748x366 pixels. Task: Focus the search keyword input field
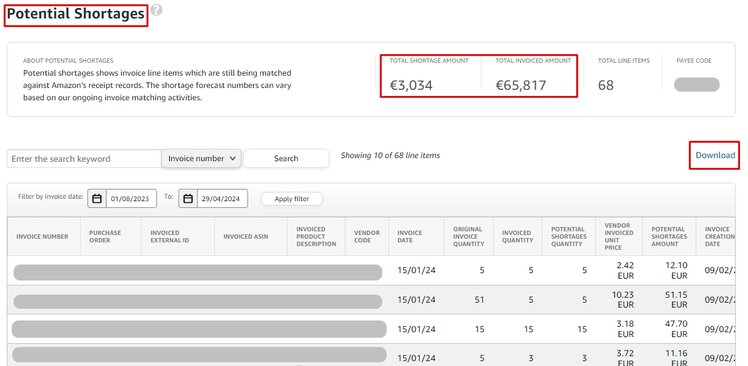(x=84, y=158)
